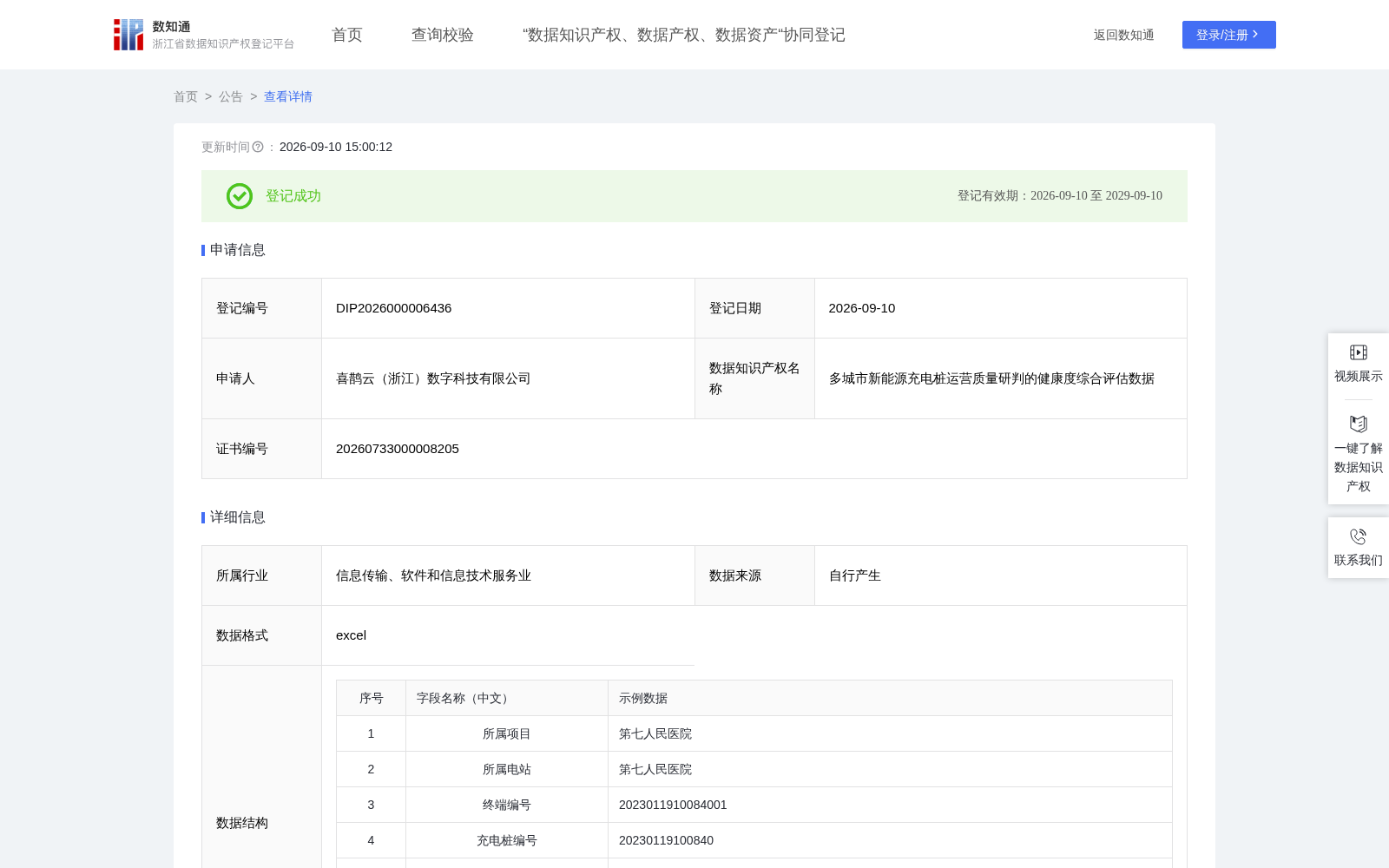This screenshot has width=1389, height=868.
Task: Select the 信息传输、软件和信息技术服务业 industry value
Action: (x=433, y=575)
